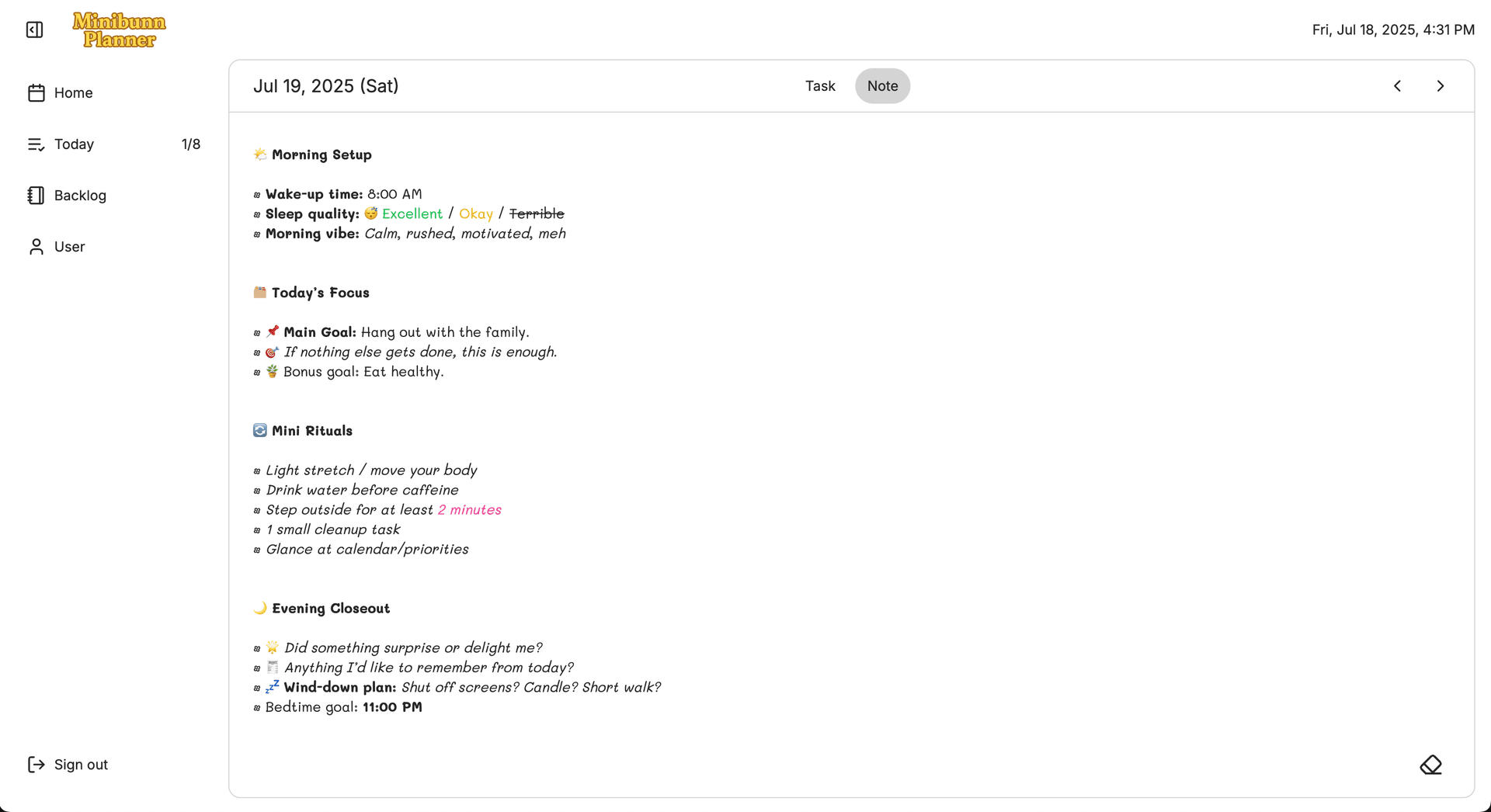The image size is (1491, 812).
Task: Click the Backlog notebook icon
Action: (x=36, y=196)
